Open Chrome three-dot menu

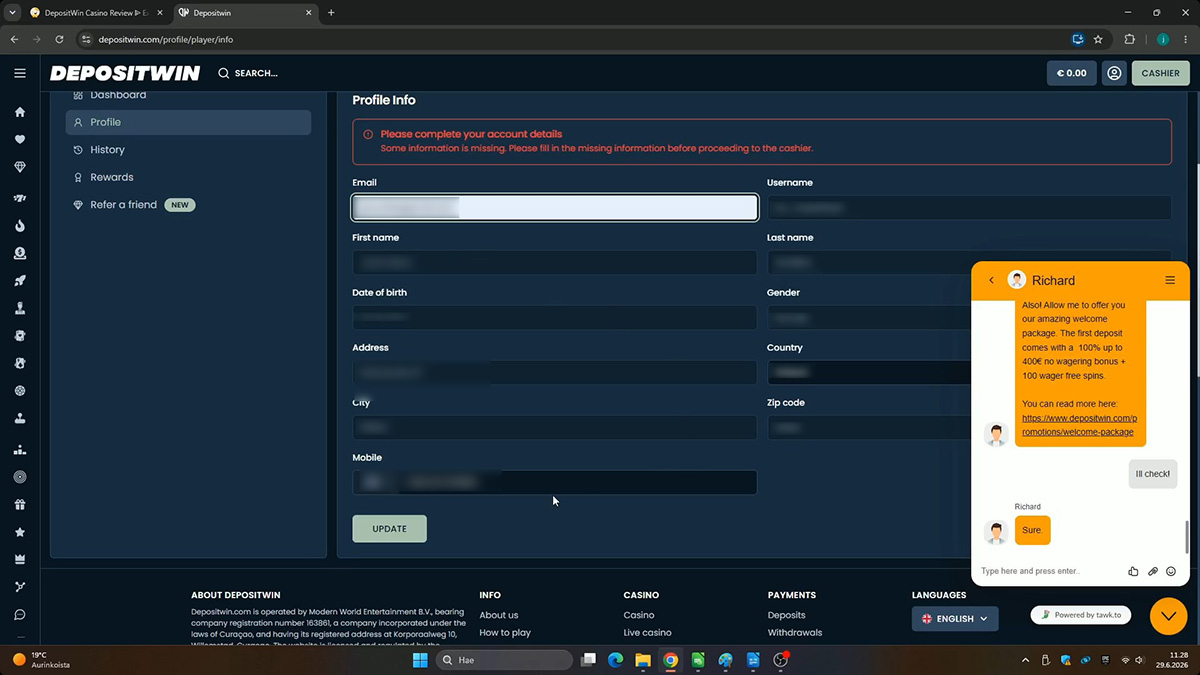click(x=1186, y=40)
